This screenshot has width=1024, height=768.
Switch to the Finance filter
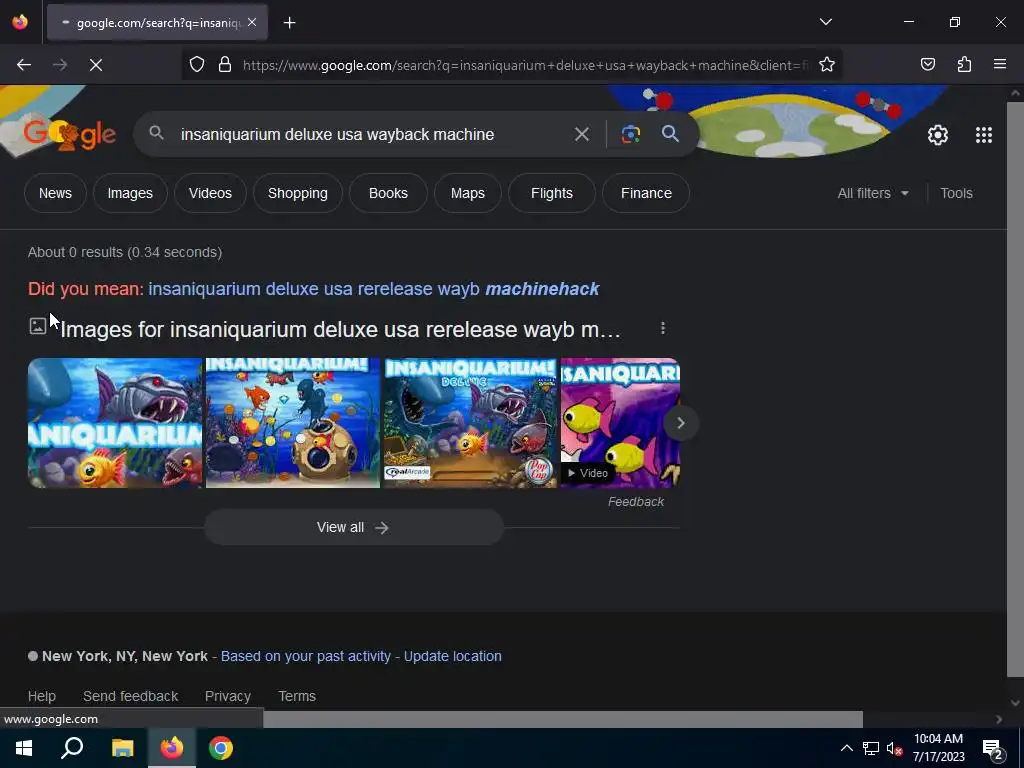[646, 193]
